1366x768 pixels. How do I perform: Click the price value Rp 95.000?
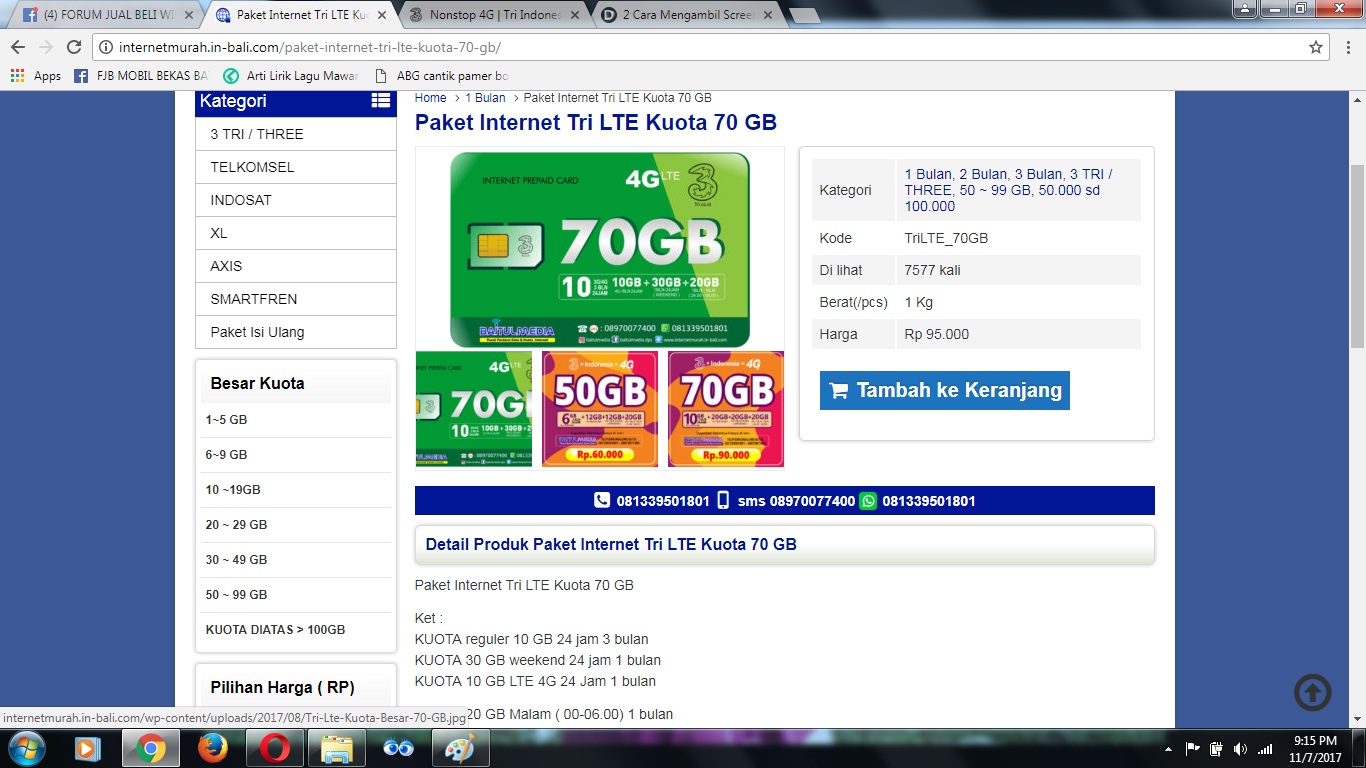[x=937, y=334]
